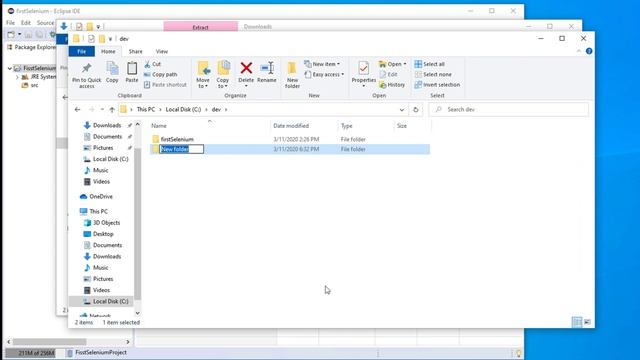Viewport: 640px width, 360px height.
Task: Click Pin to Quick access icon
Action: click(87, 68)
